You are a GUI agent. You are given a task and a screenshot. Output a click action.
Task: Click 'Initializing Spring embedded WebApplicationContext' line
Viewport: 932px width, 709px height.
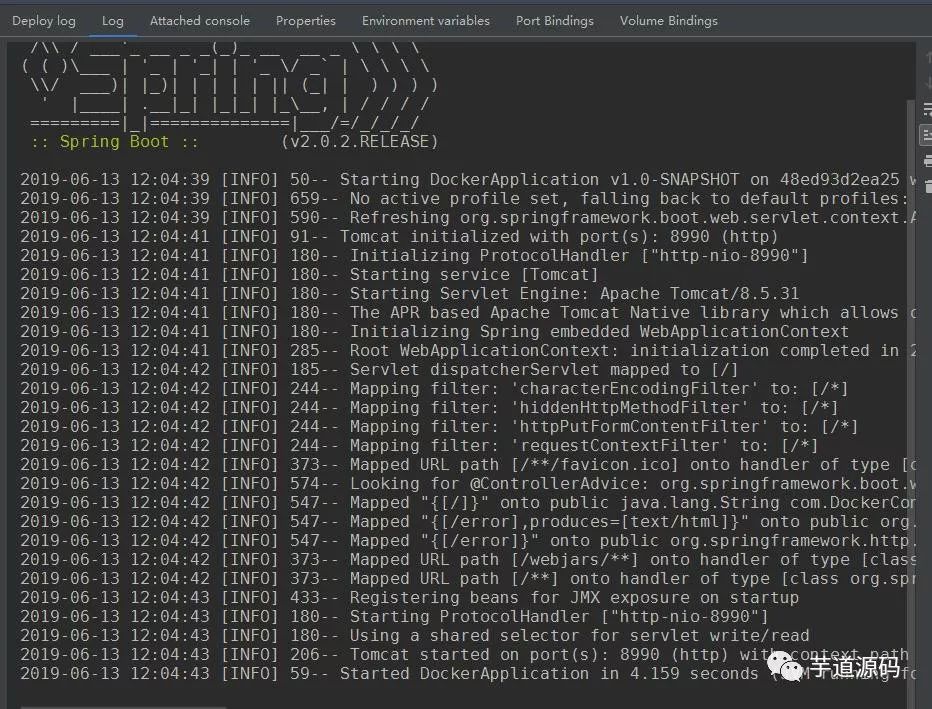[x=434, y=332]
